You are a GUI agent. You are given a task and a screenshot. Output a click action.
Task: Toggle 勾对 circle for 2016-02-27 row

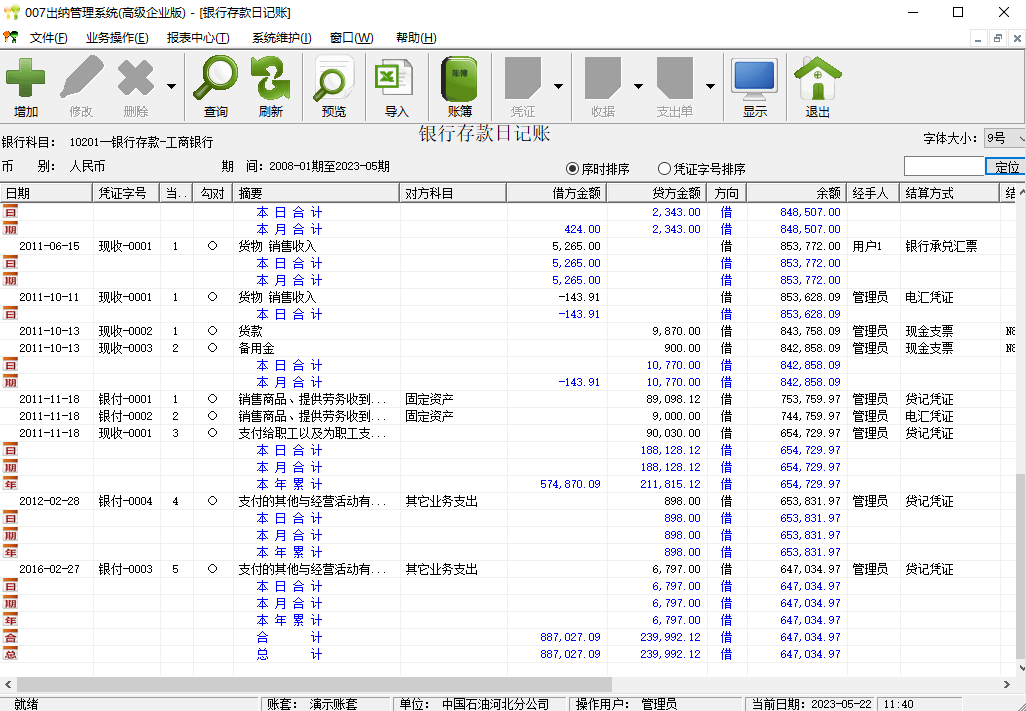[212, 569]
